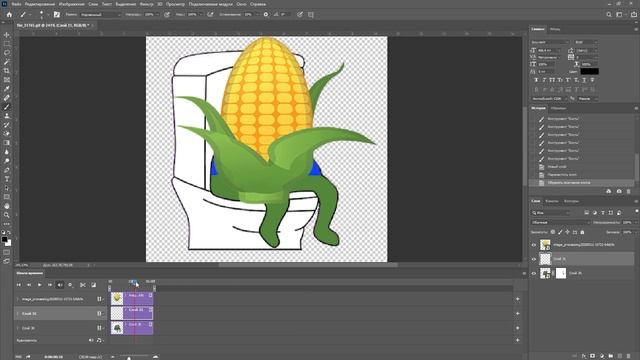Open the layer filter type dropdown
Viewport: 640px width, 360px height.
click(551, 213)
